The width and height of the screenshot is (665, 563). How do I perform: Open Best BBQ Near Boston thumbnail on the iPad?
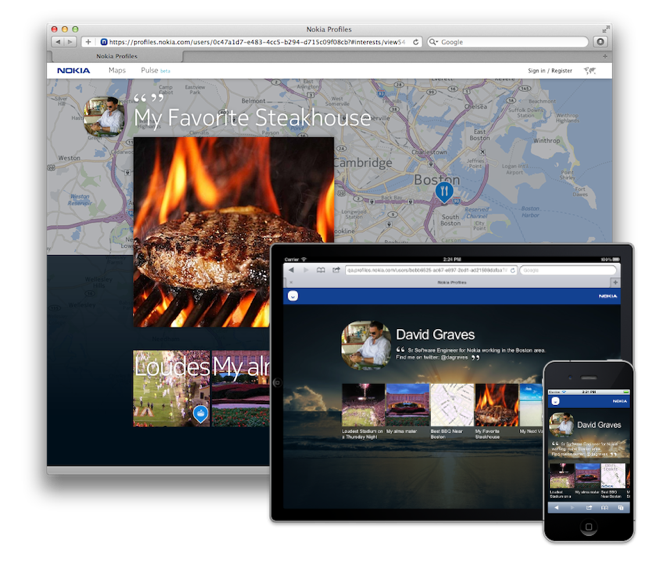(452, 405)
